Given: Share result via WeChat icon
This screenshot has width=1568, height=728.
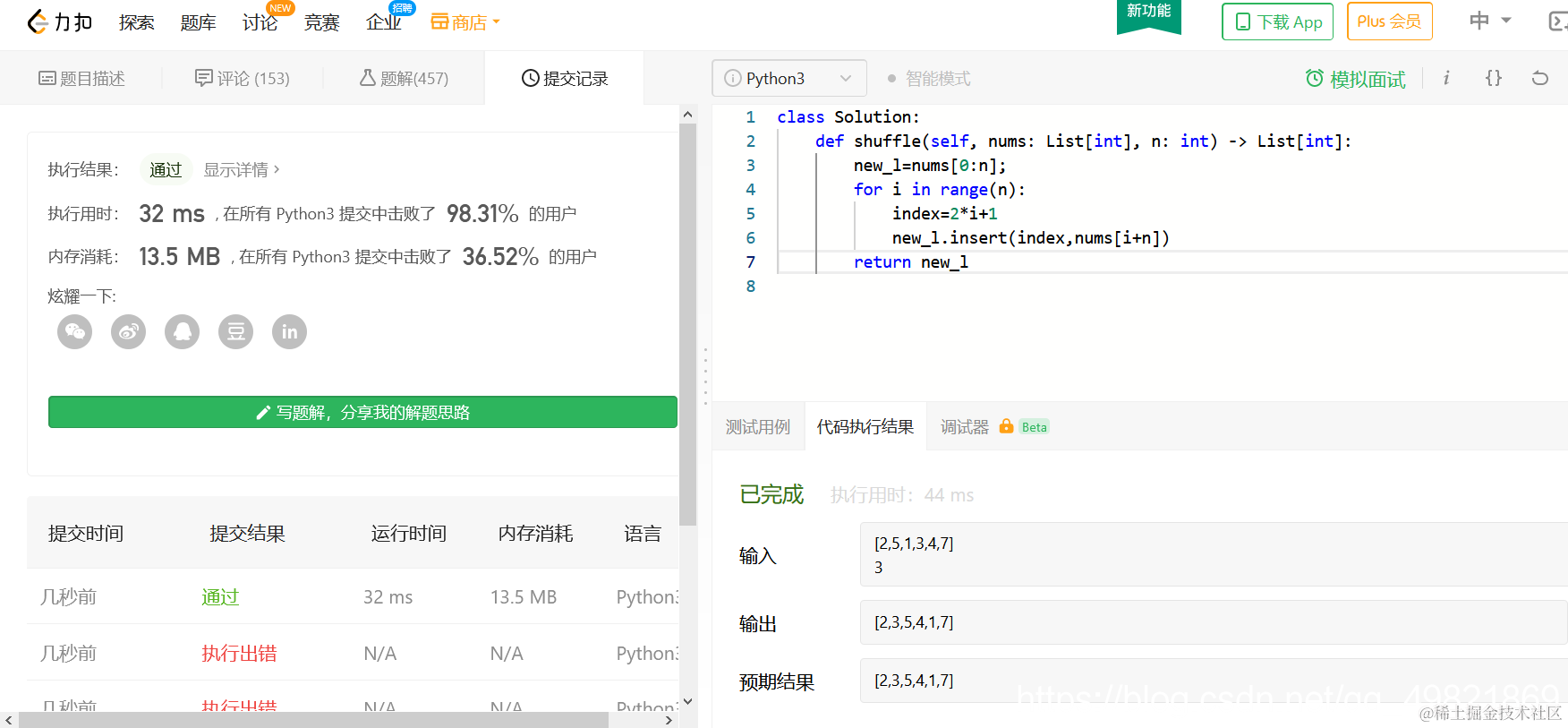Looking at the screenshot, I should (x=75, y=332).
